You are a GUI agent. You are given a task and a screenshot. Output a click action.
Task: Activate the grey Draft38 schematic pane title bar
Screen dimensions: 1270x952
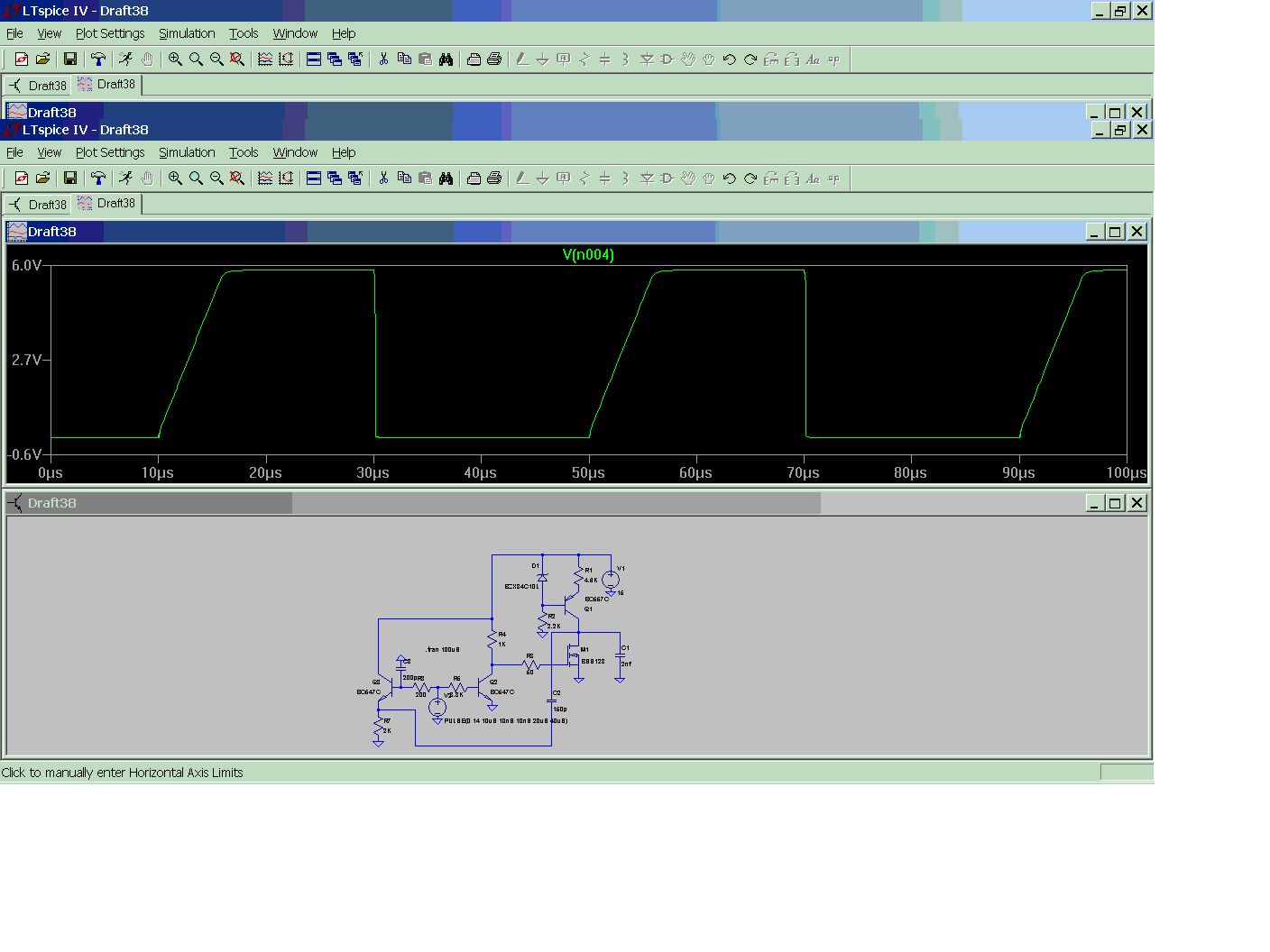point(541,503)
